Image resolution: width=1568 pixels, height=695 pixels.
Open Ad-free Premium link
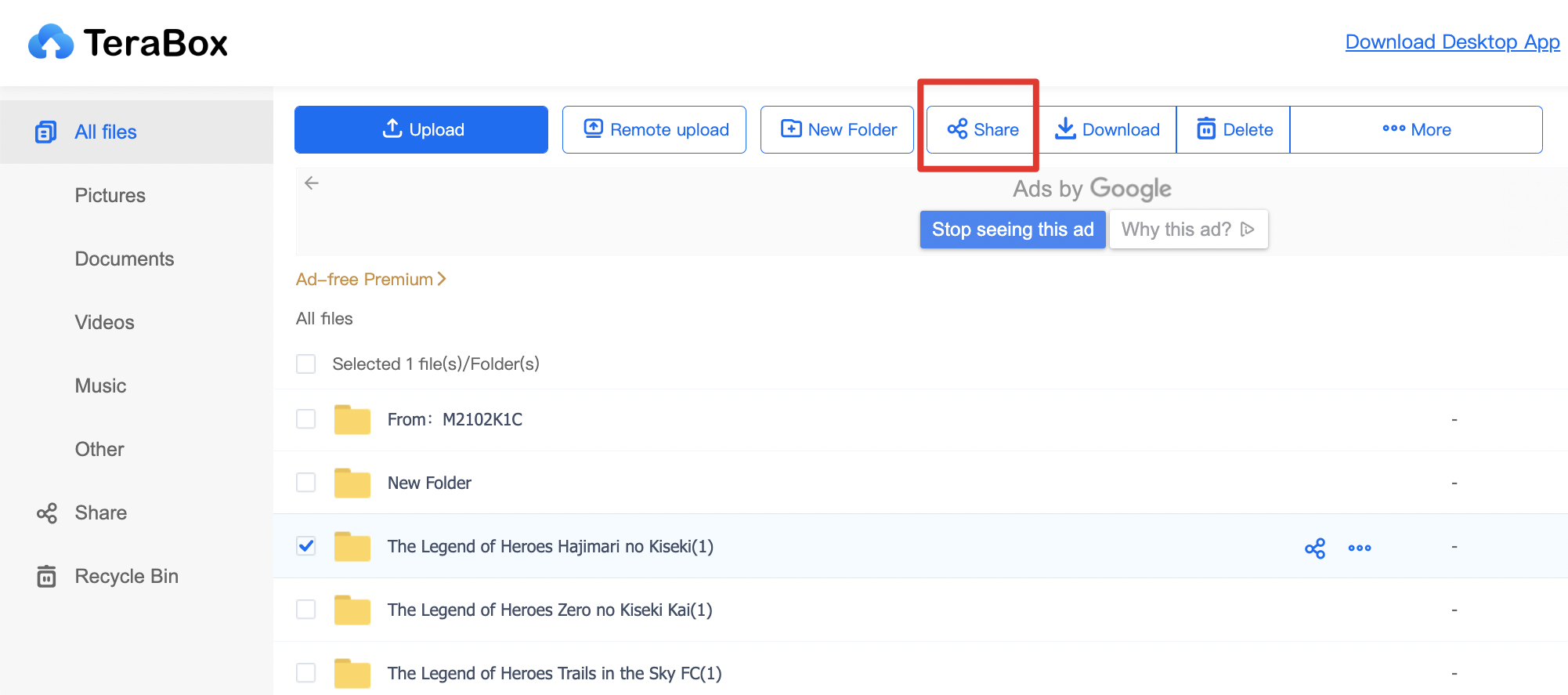point(371,279)
